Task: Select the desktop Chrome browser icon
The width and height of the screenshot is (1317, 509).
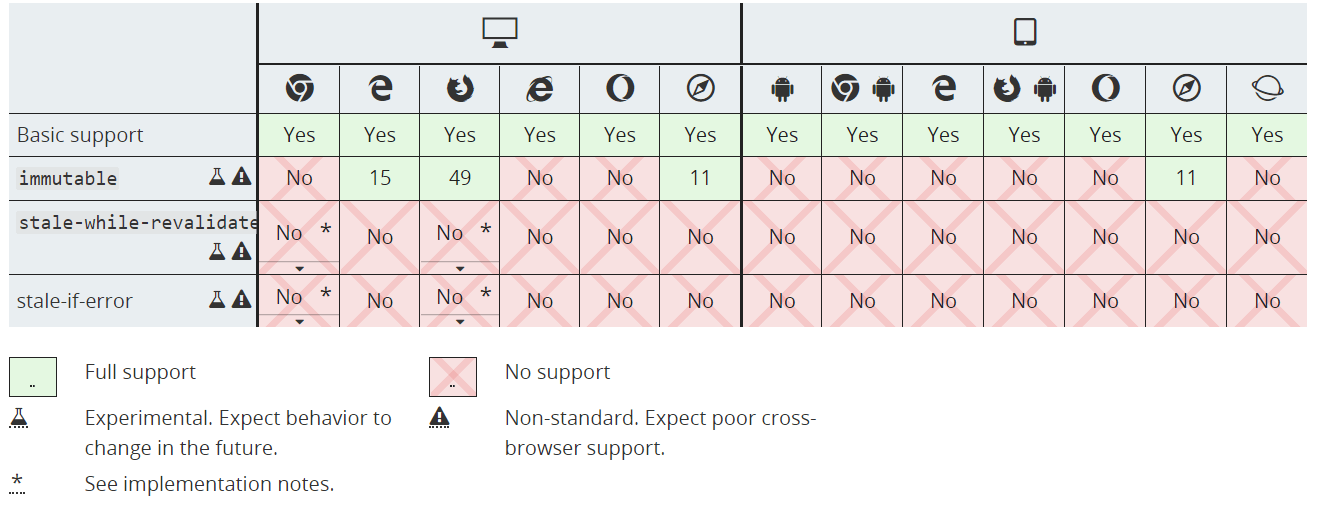Action: [299, 89]
